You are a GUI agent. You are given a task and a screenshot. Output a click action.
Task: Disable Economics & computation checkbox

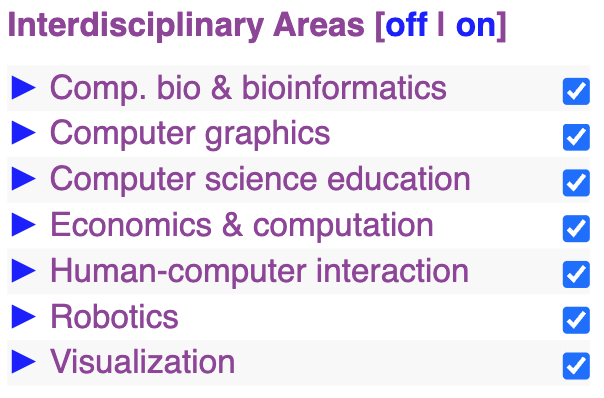576,228
